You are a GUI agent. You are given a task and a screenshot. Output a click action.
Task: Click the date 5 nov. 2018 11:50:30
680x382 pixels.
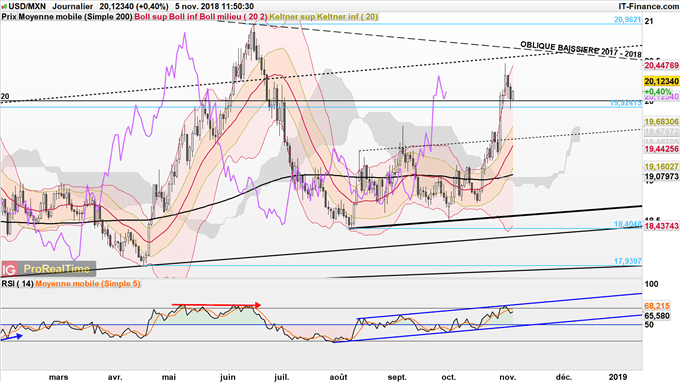(214, 7)
